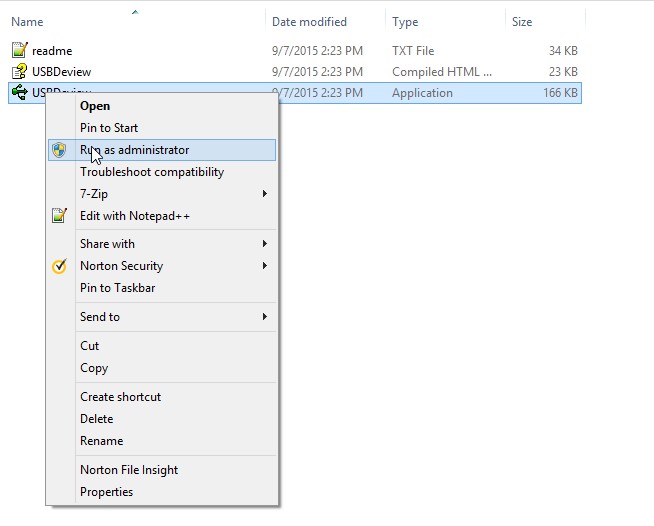
Task: Choose Run as administrator
Action: pos(162,150)
